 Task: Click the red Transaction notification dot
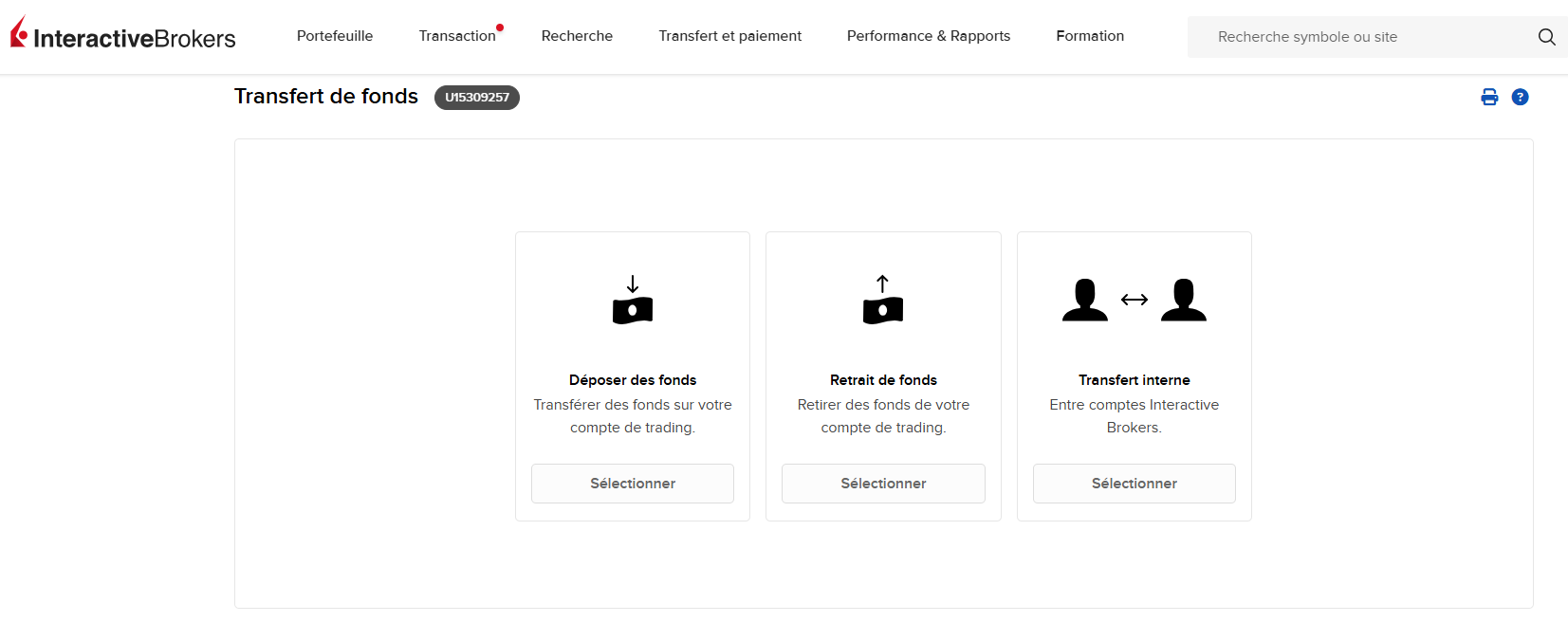(500, 27)
